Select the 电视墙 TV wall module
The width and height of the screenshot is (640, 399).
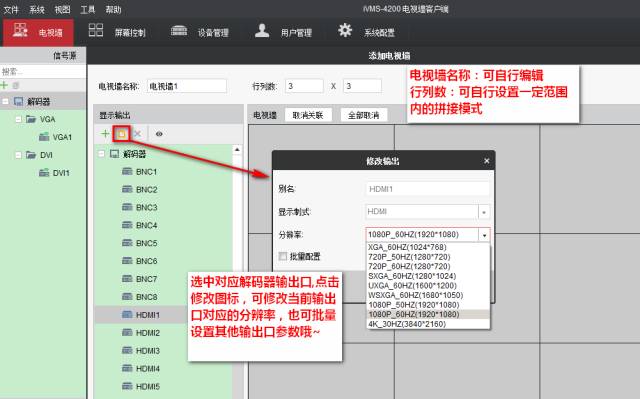pos(38,32)
